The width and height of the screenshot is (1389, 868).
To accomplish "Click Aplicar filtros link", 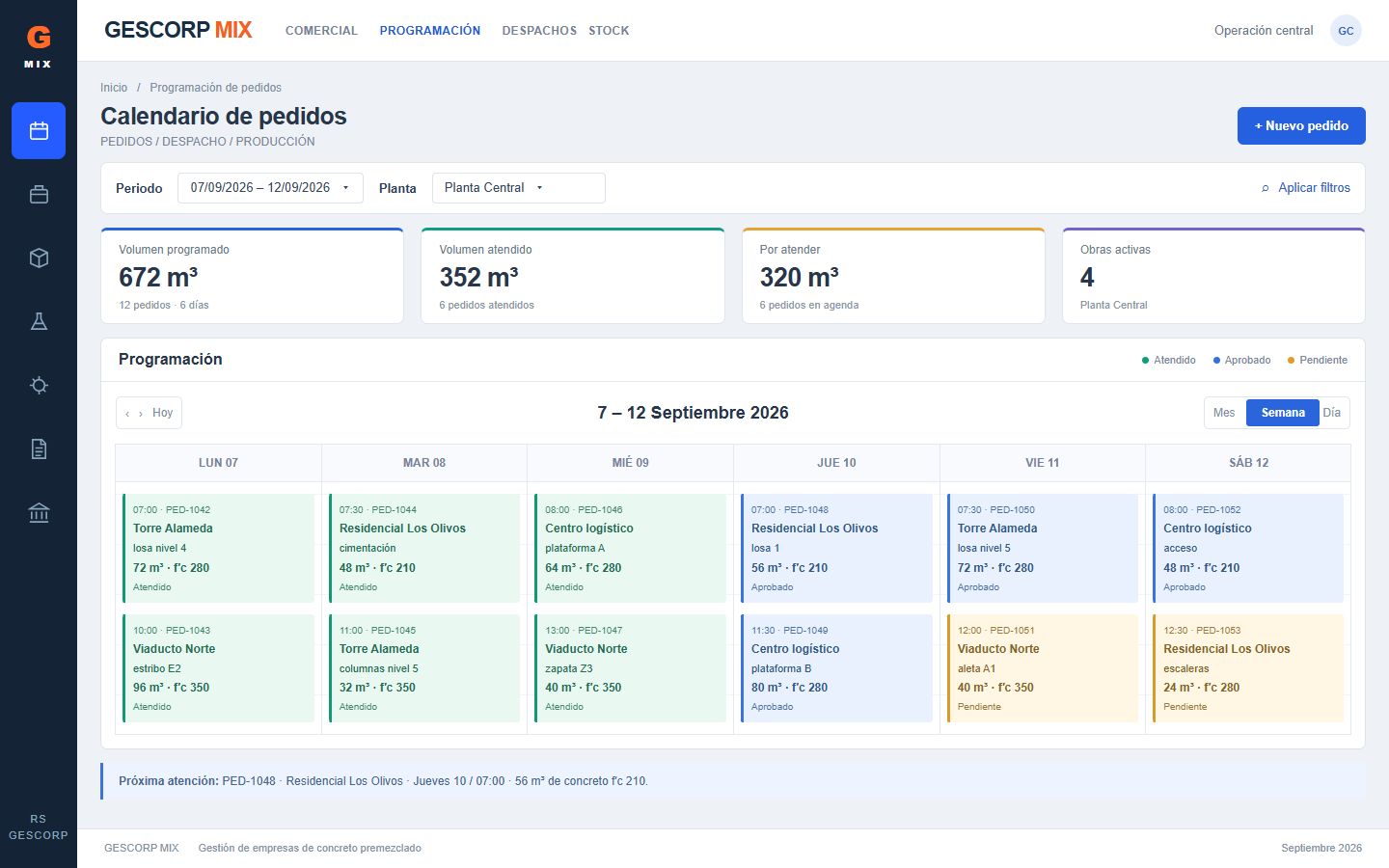I will point(1306,188).
